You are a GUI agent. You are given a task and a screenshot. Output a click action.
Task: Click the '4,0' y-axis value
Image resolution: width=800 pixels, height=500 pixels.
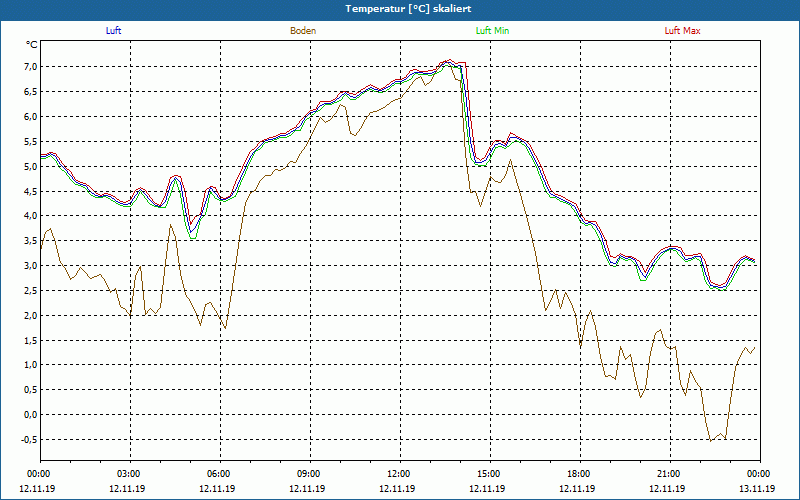click(x=31, y=216)
